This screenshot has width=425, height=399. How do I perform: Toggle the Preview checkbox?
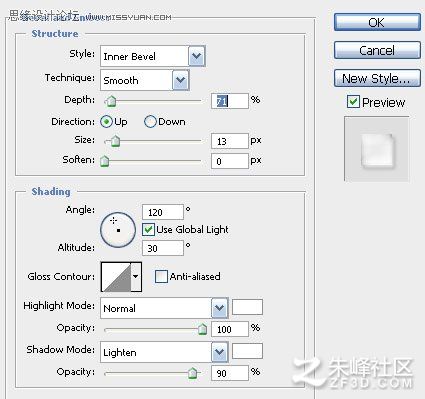[x=353, y=102]
